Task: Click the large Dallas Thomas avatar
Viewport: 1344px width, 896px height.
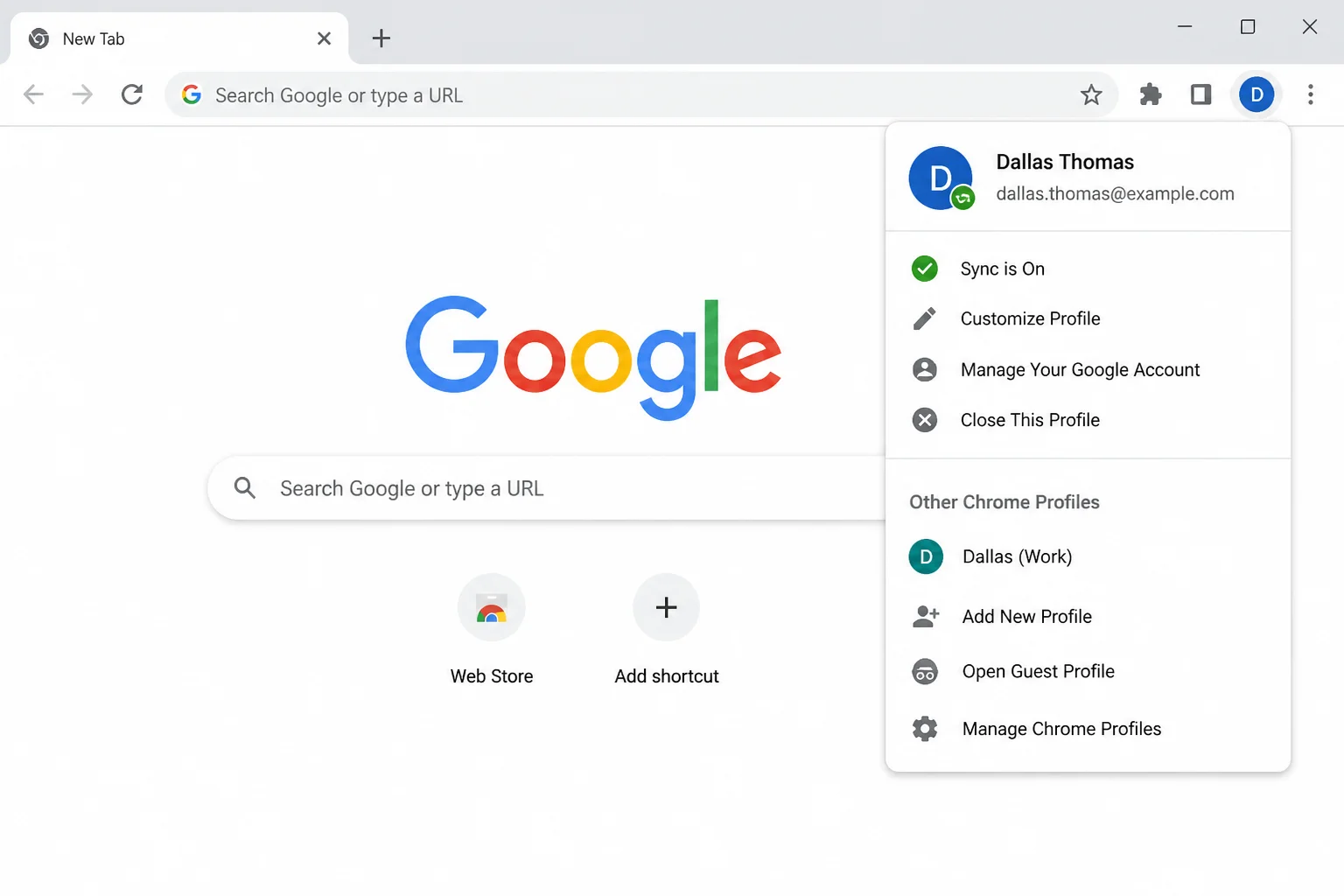Action: click(x=941, y=178)
